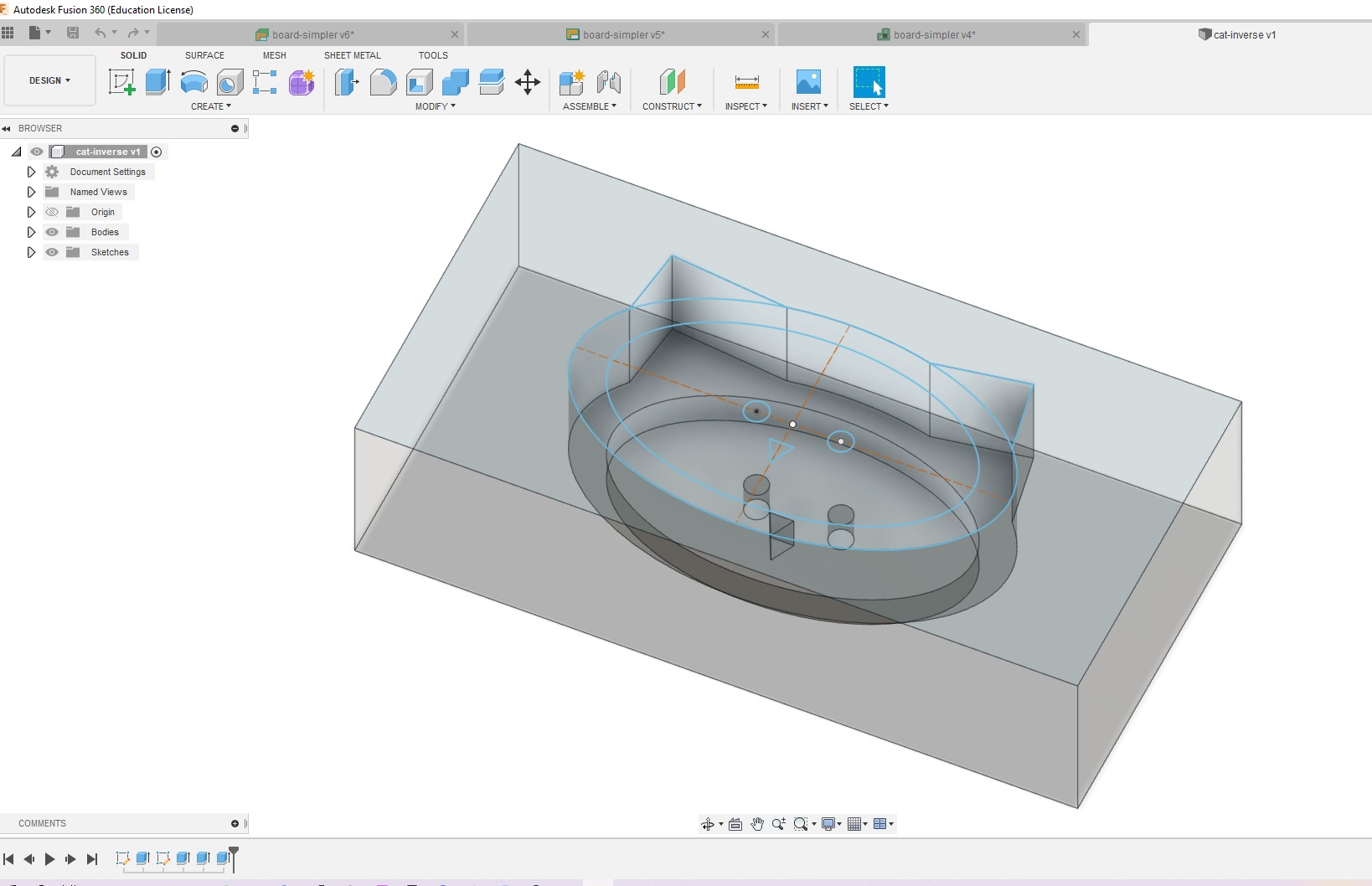This screenshot has width=1372, height=886.
Task: Select the Orbit navigation tool
Action: (x=708, y=824)
